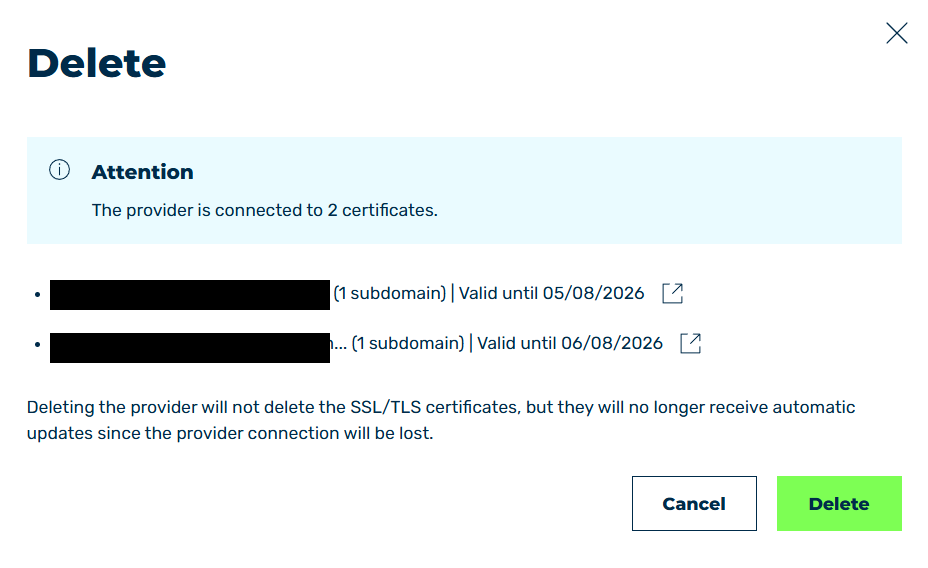
Task: Click the Attention heading
Action: (143, 172)
